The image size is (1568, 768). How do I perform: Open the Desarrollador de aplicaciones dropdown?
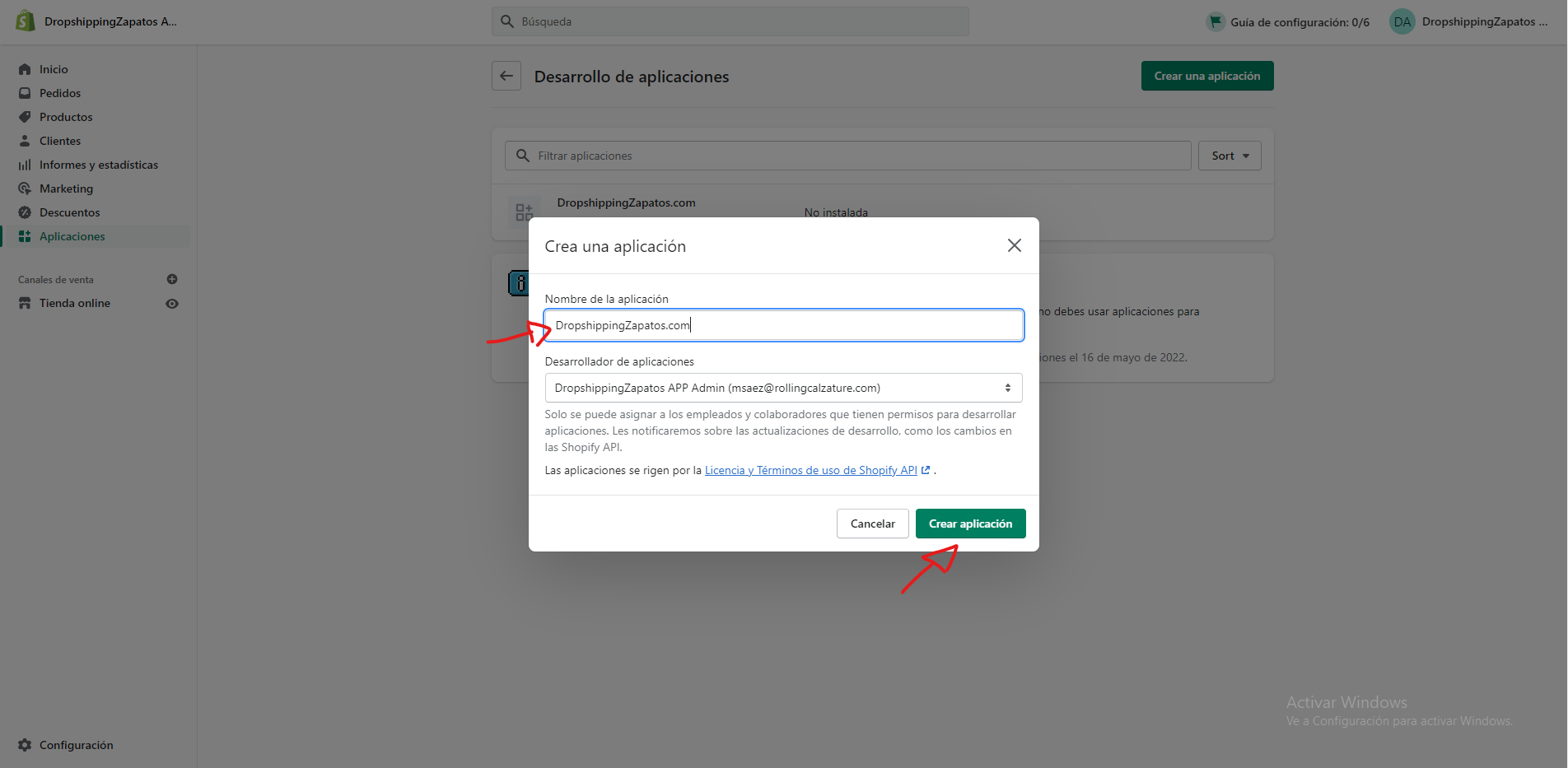point(783,388)
